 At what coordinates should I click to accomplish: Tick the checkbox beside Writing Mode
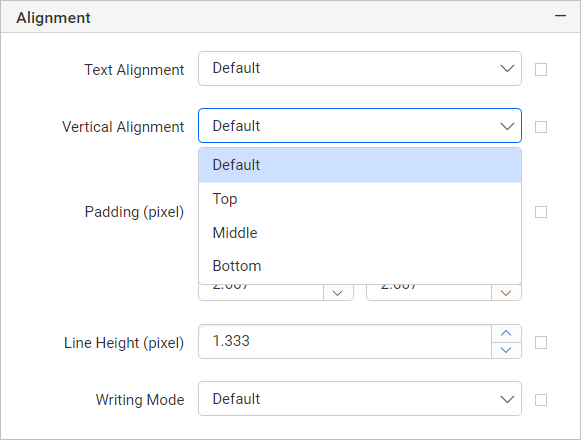point(541,400)
